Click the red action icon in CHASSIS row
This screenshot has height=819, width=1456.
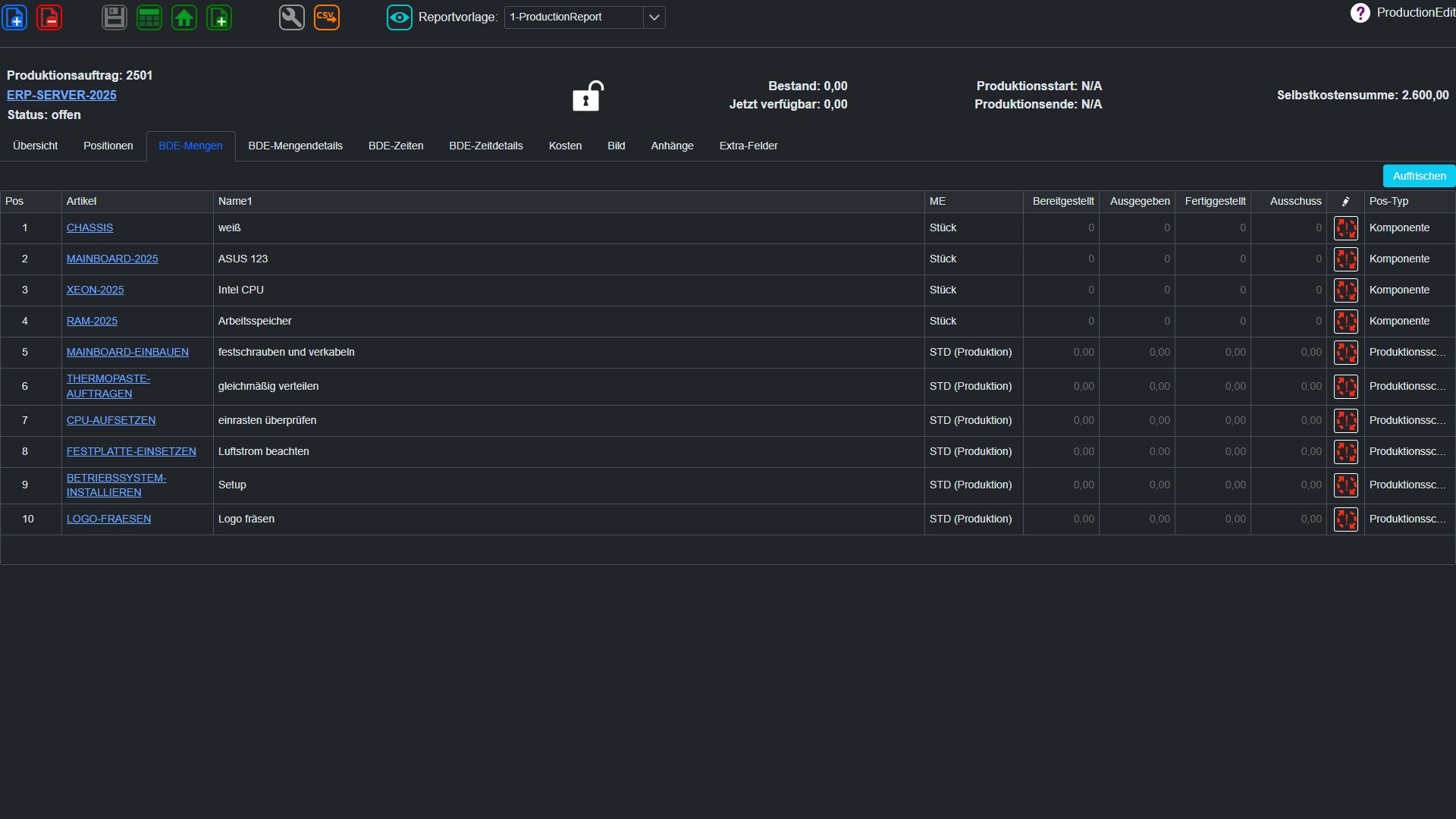(1346, 228)
